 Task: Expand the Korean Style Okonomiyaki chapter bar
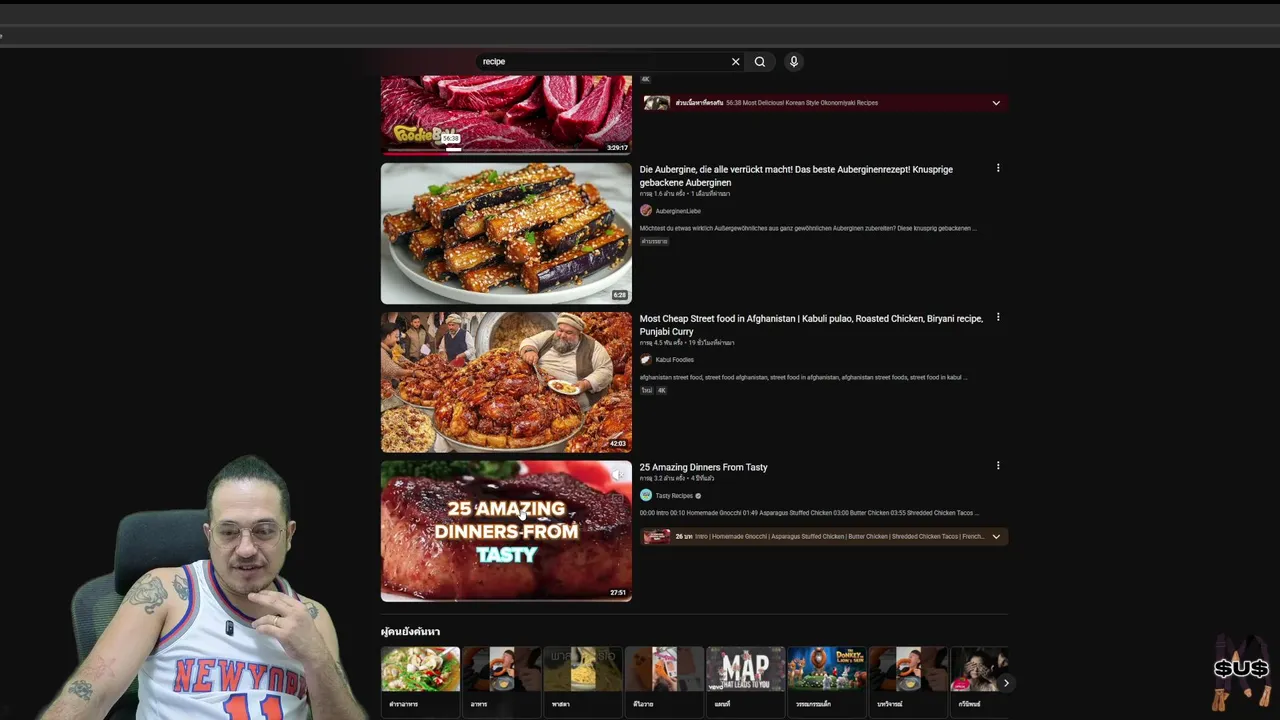996,103
